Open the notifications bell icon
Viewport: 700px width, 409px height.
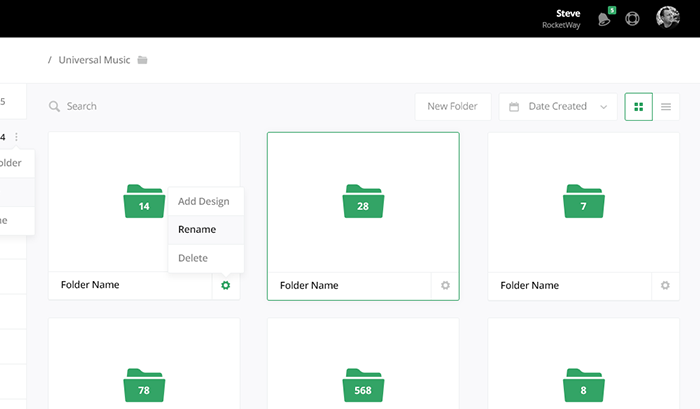604,19
